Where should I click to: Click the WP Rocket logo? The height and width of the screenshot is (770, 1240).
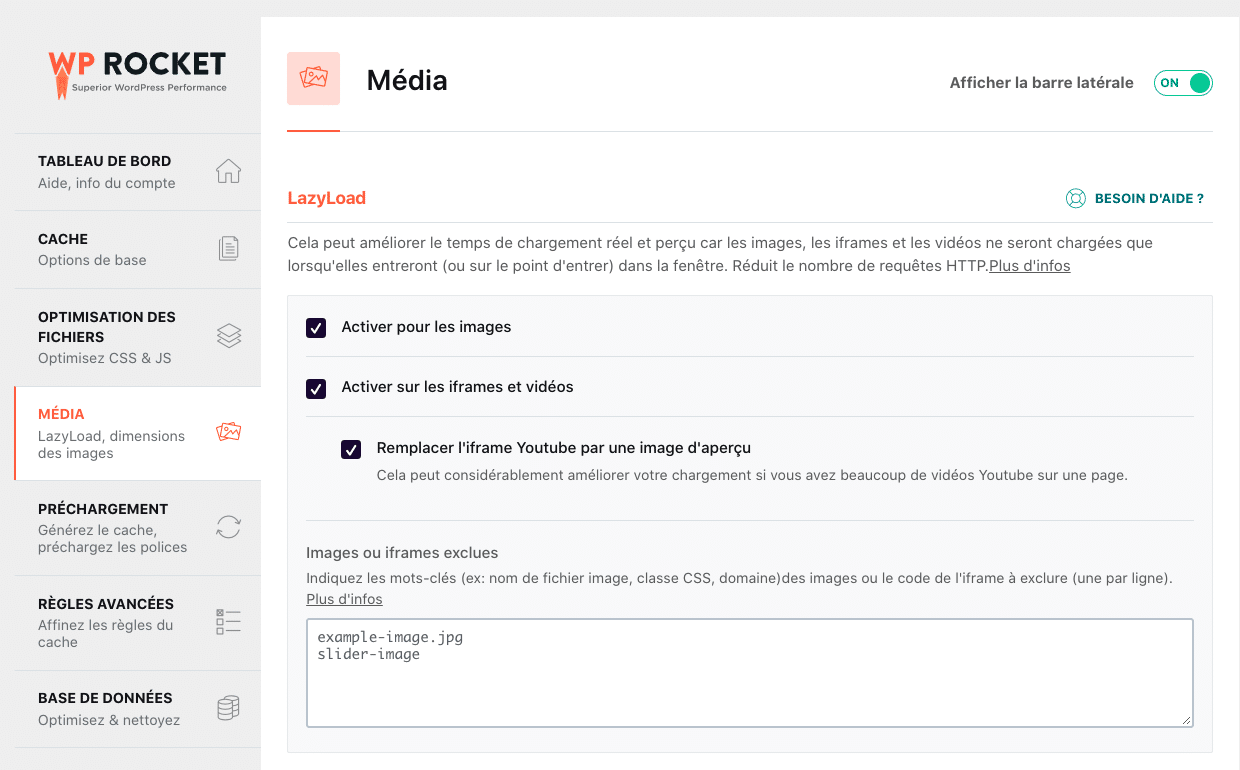(138, 74)
